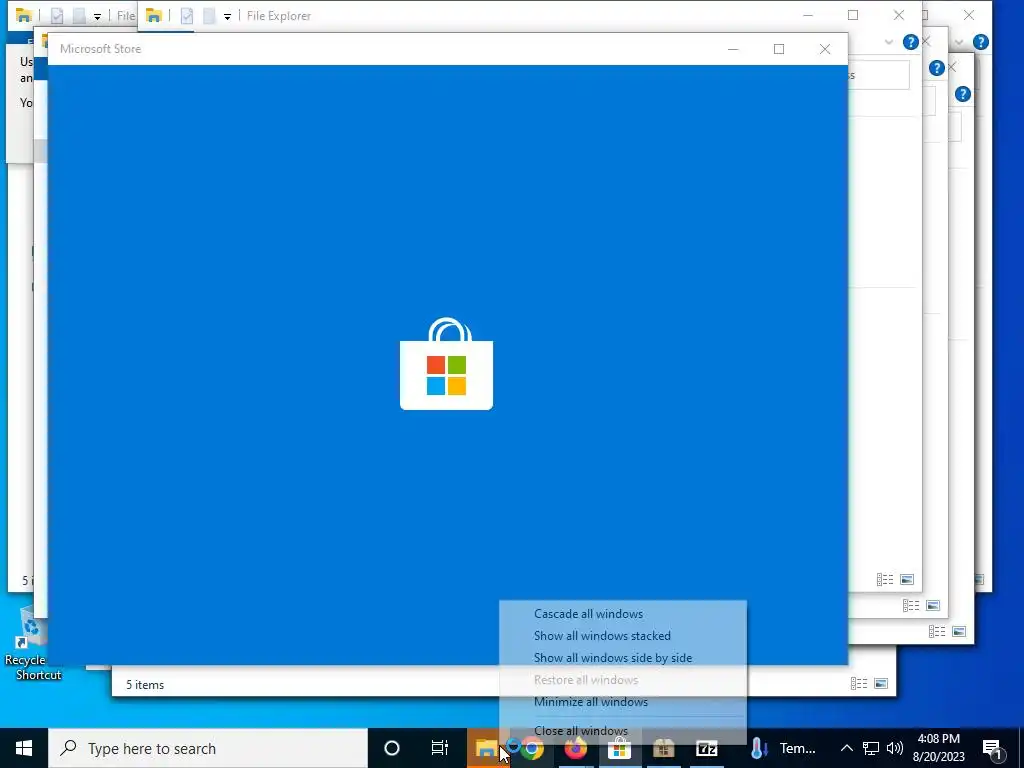The height and width of the screenshot is (768, 1024).
Task: Open the Windows Start menu
Action: pos(24,748)
